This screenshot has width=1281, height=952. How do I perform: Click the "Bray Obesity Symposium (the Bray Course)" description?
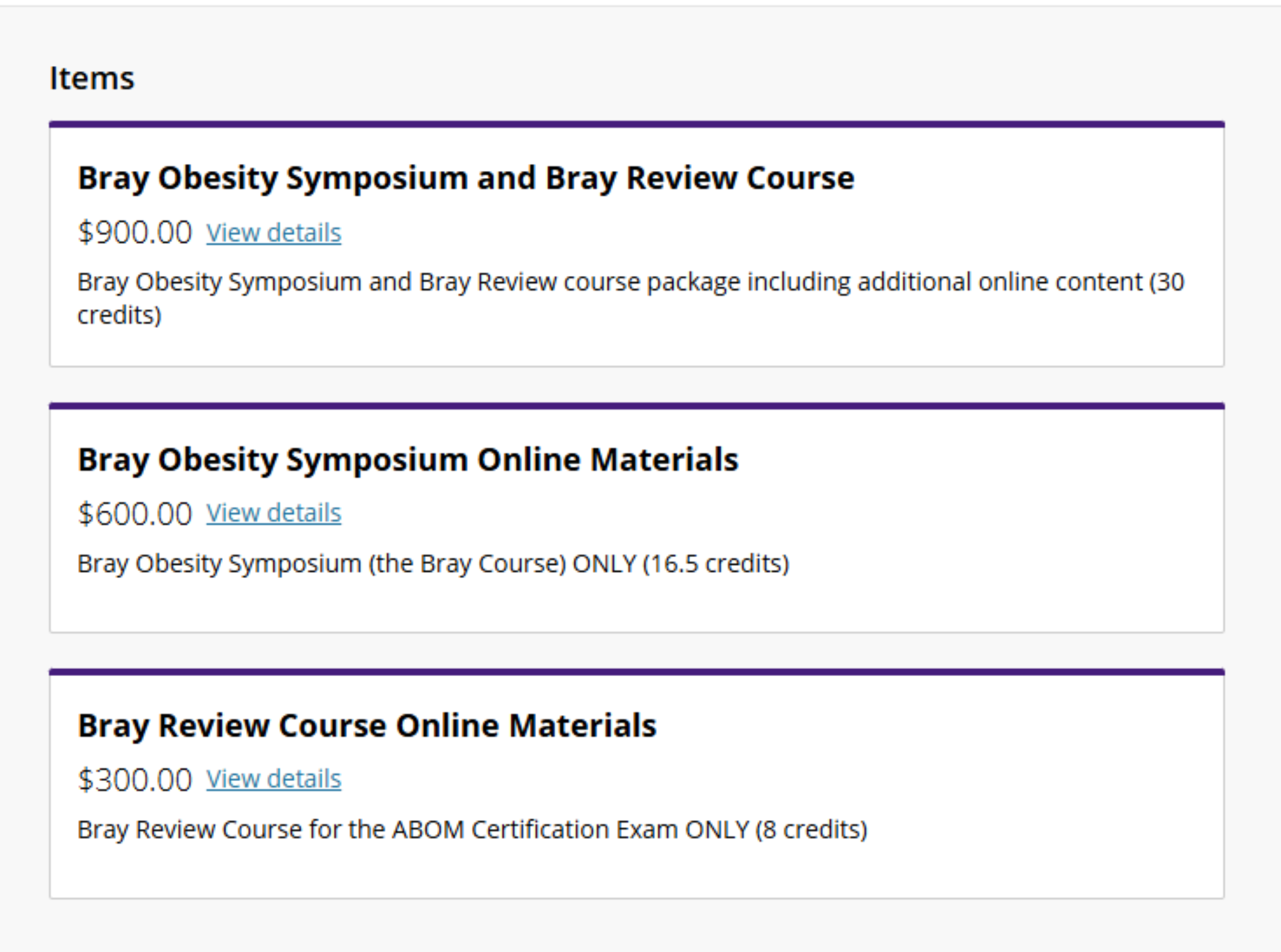(x=322, y=564)
